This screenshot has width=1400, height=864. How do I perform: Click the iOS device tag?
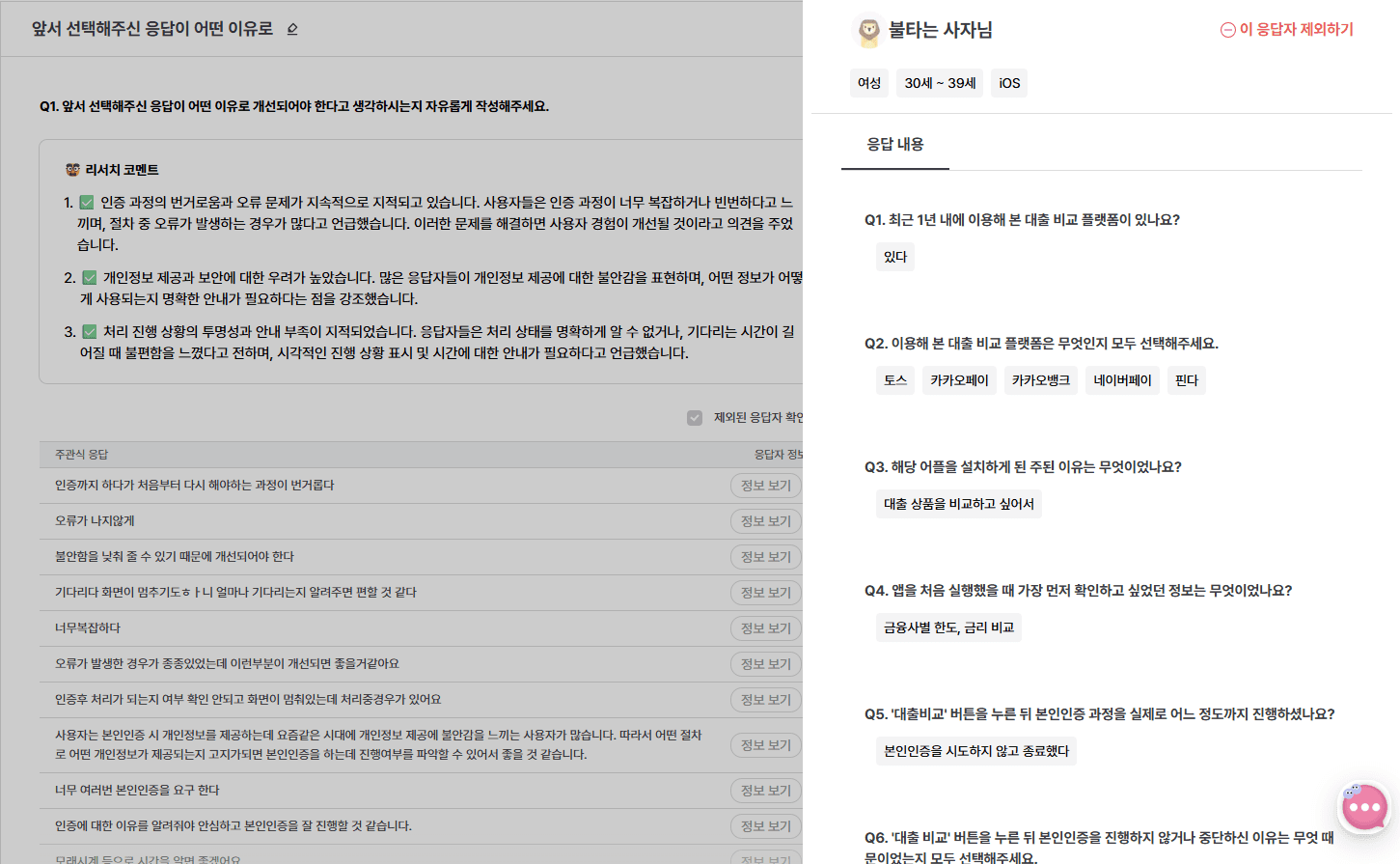click(x=1009, y=83)
